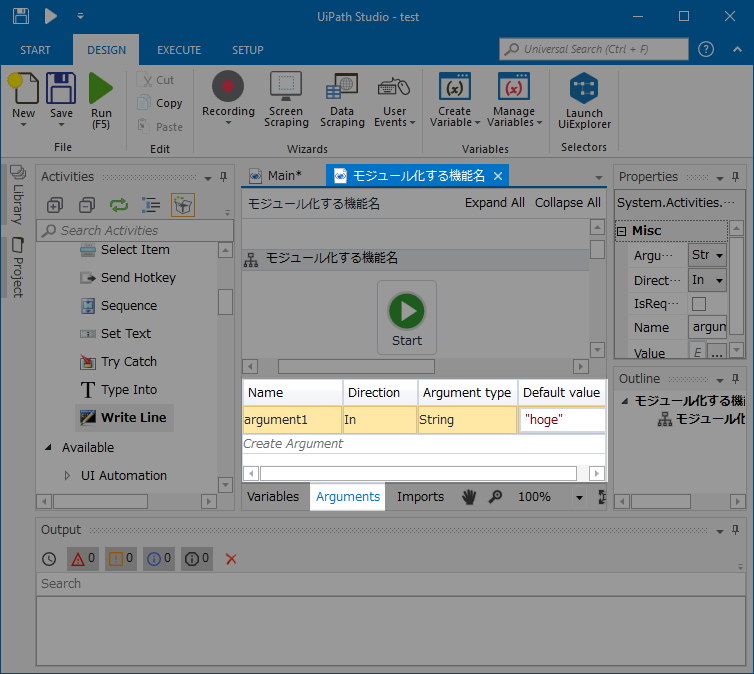This screenshot has height=674, width=754.
Task: Open the Direction dropdown in Properties
Action: (719, 280)
